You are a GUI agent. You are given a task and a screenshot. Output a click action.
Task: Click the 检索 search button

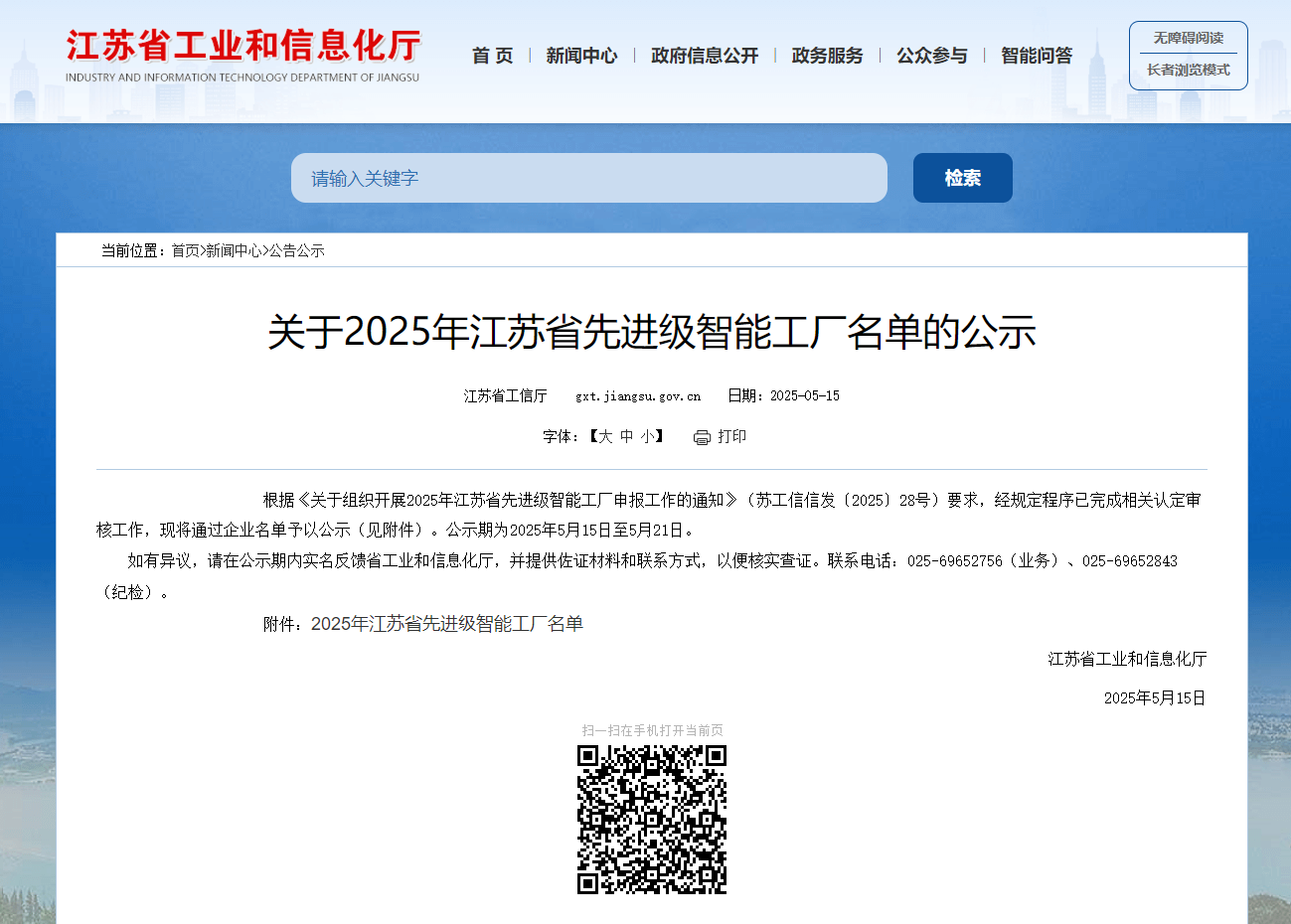click(963, 178)
